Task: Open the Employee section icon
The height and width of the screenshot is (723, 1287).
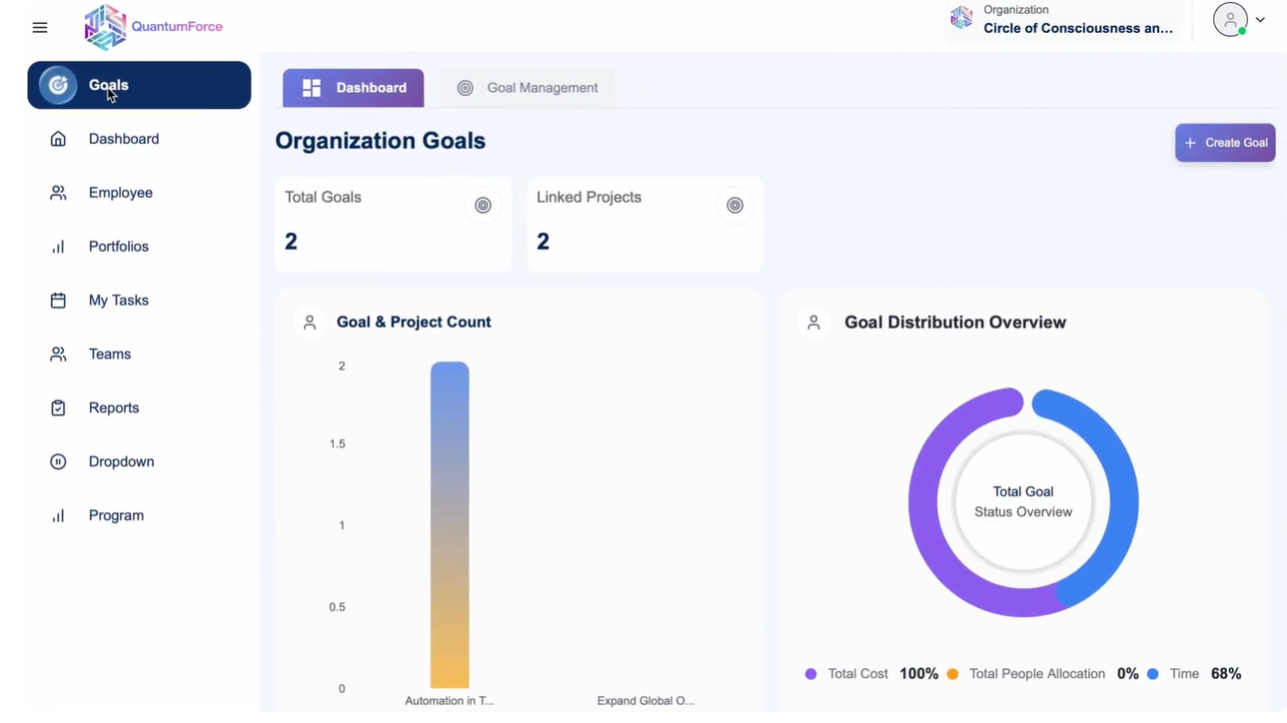Action: (59, 192)
